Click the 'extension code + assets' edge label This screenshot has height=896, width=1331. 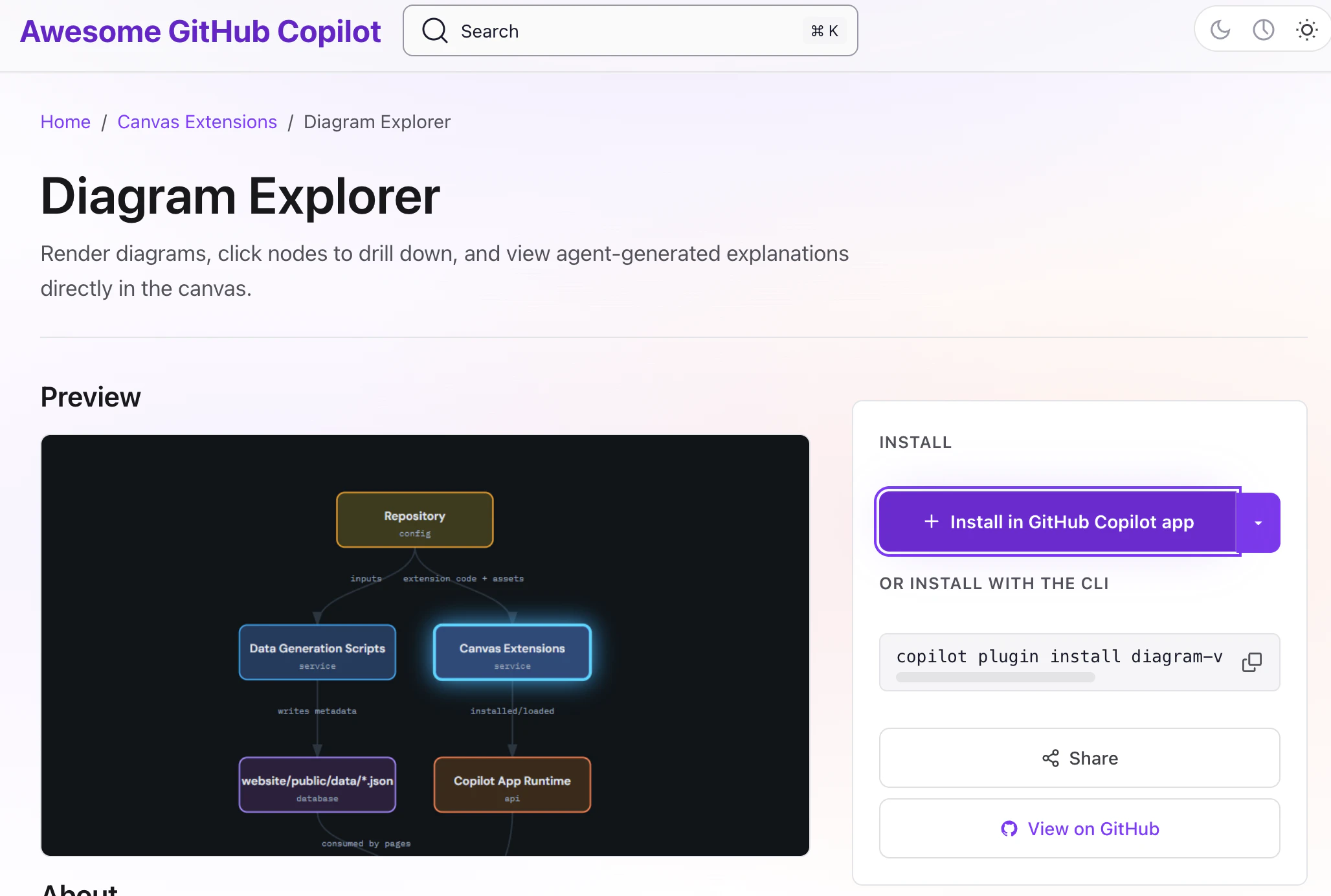pos(464,579)
